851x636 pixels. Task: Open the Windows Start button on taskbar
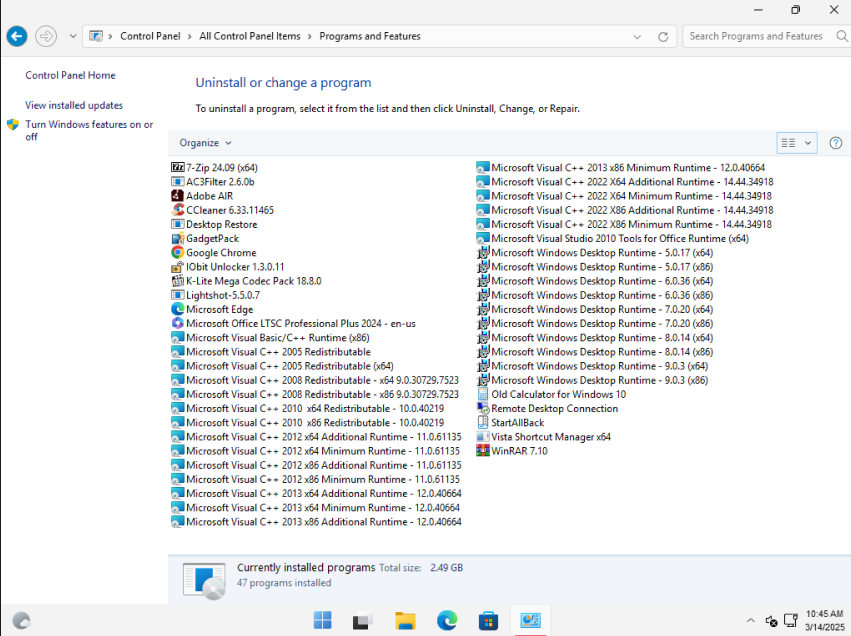(x=322, y=620)
